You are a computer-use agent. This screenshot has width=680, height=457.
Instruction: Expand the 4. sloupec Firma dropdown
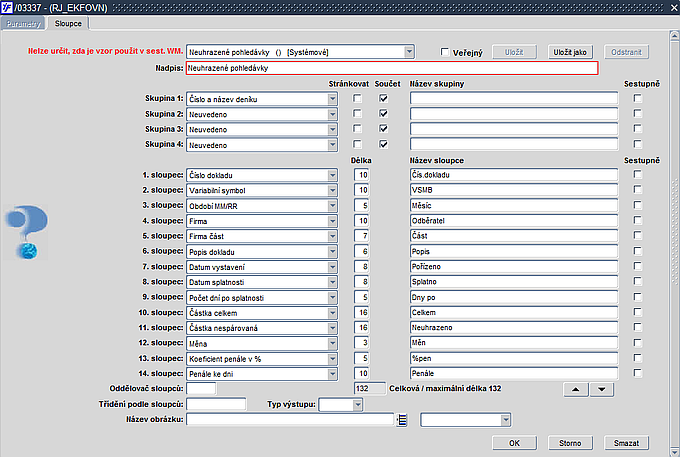coord(332,221)
